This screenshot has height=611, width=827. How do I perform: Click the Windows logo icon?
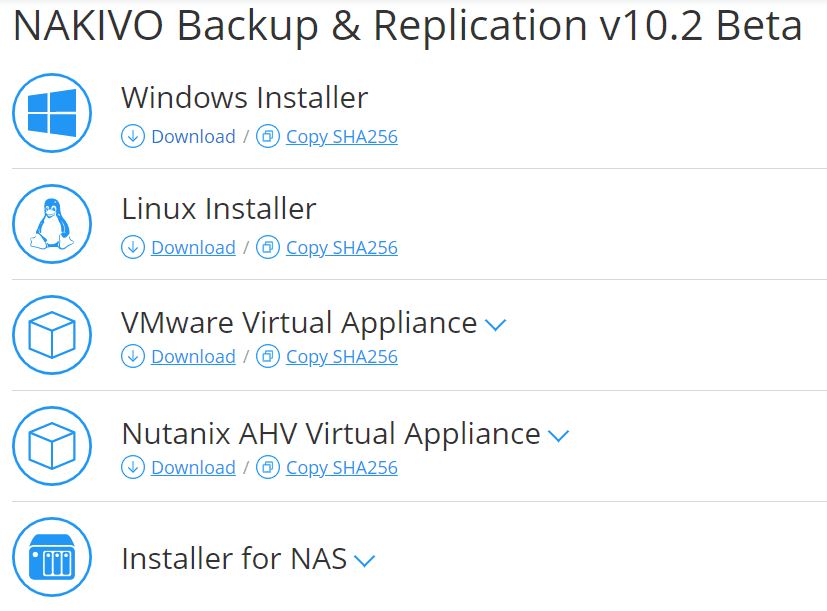52,113
